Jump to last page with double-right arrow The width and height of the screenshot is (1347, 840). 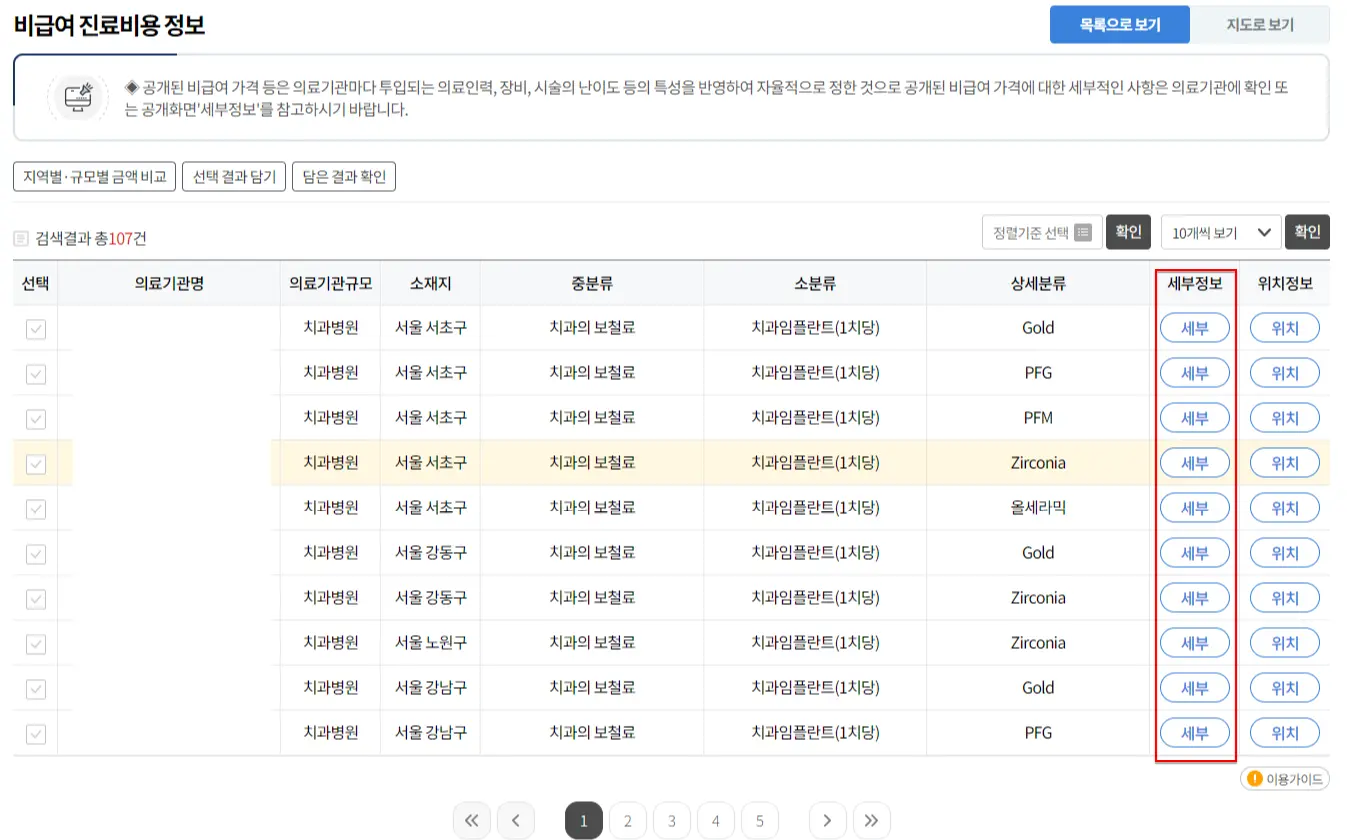pyautogui.click(x=871, y=820)
